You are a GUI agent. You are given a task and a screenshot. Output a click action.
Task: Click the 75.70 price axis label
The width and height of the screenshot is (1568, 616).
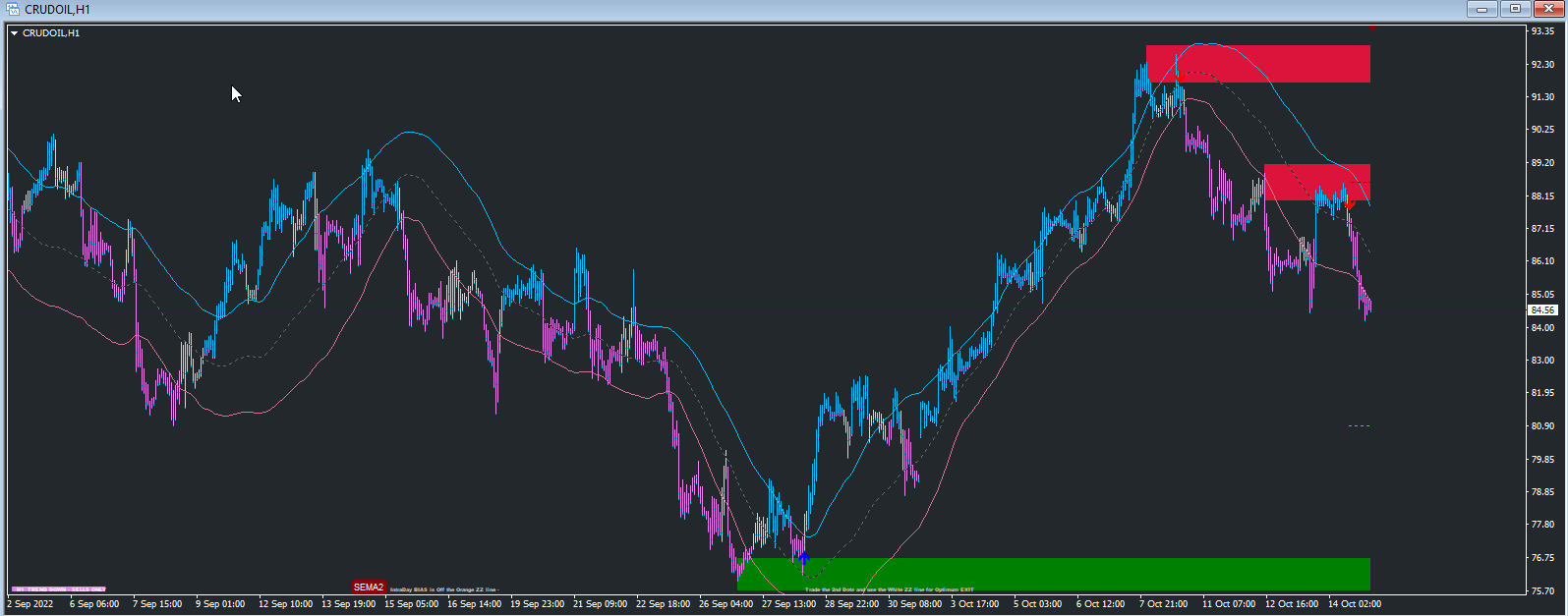point(1542,591)
